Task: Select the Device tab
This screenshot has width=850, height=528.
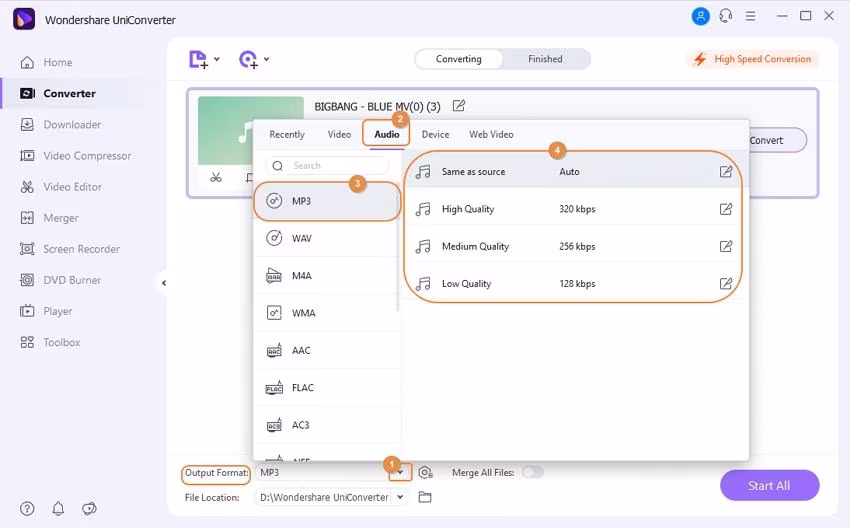Action: coord(435,134)
